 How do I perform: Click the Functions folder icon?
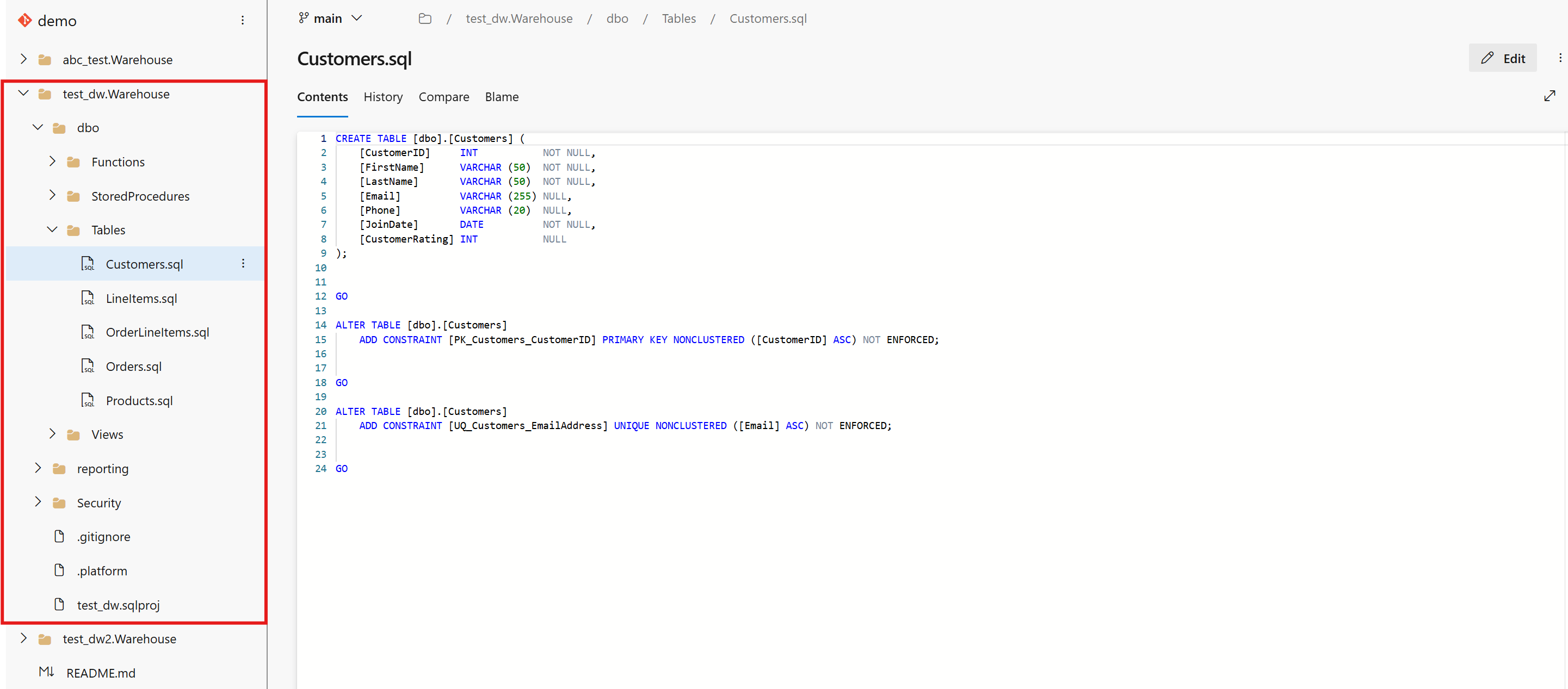point(73,162)
